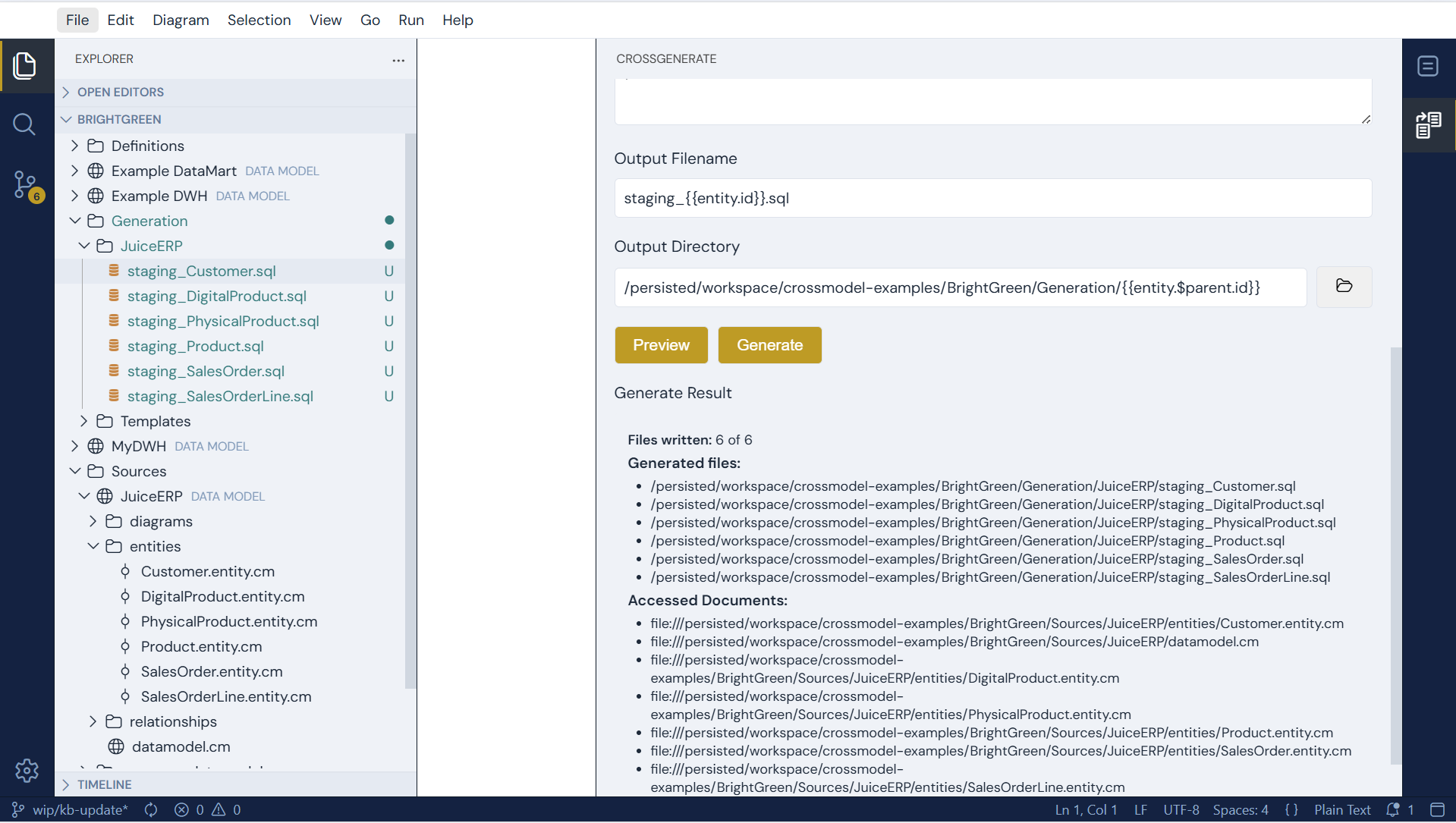Open the properties panel icon in right sidebar

coord(1428,66)
